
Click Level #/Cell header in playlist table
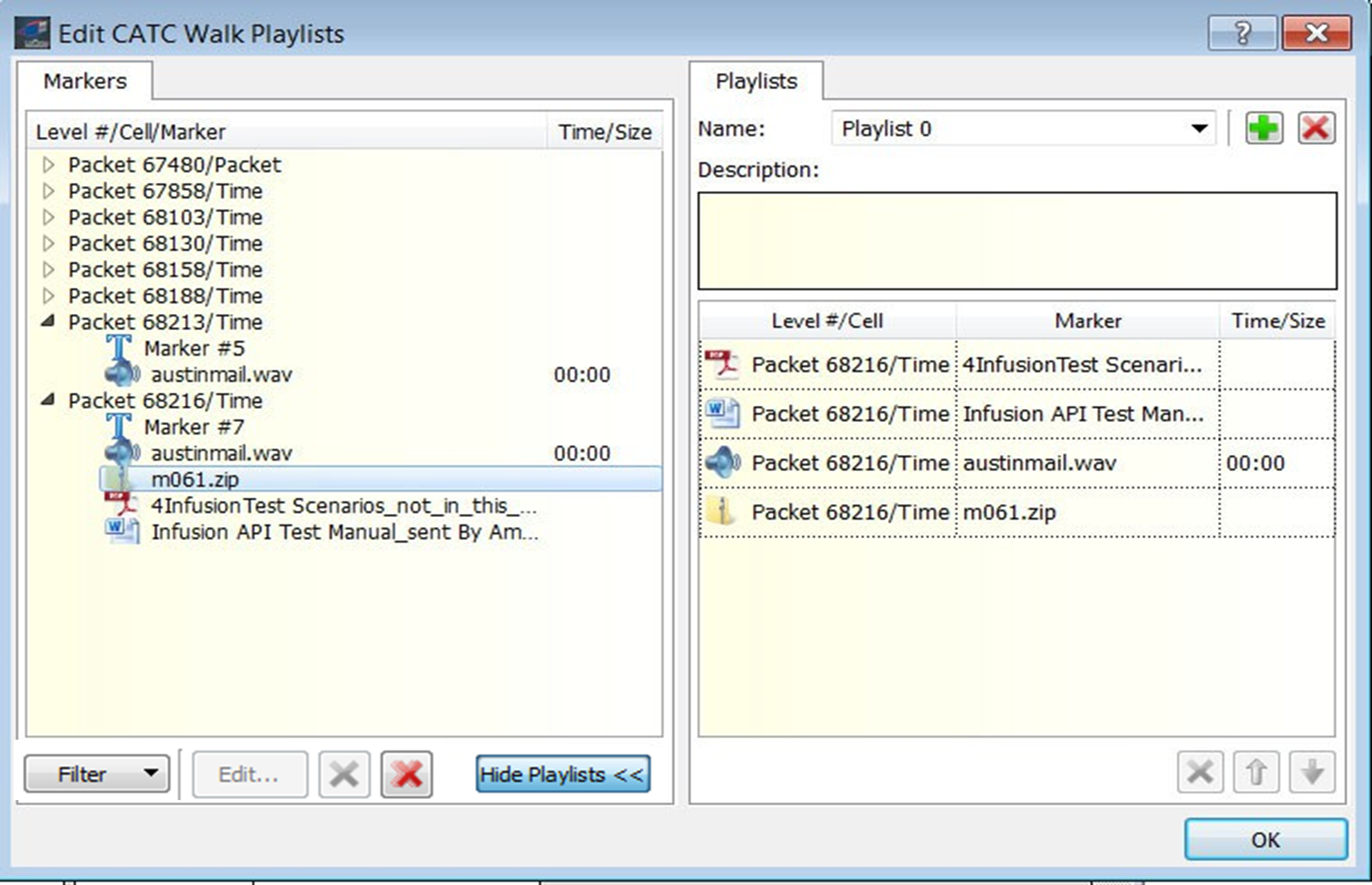click(827, 321)
